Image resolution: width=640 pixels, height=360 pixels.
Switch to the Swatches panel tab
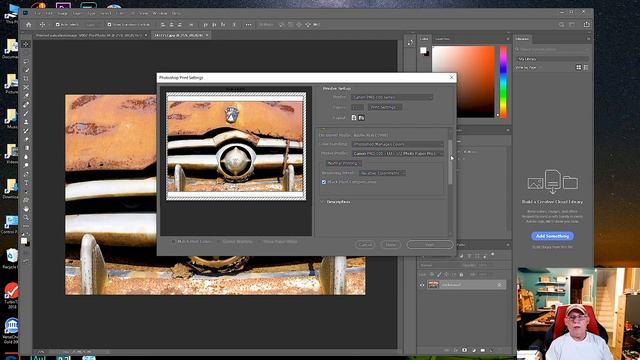coord(442,39)
